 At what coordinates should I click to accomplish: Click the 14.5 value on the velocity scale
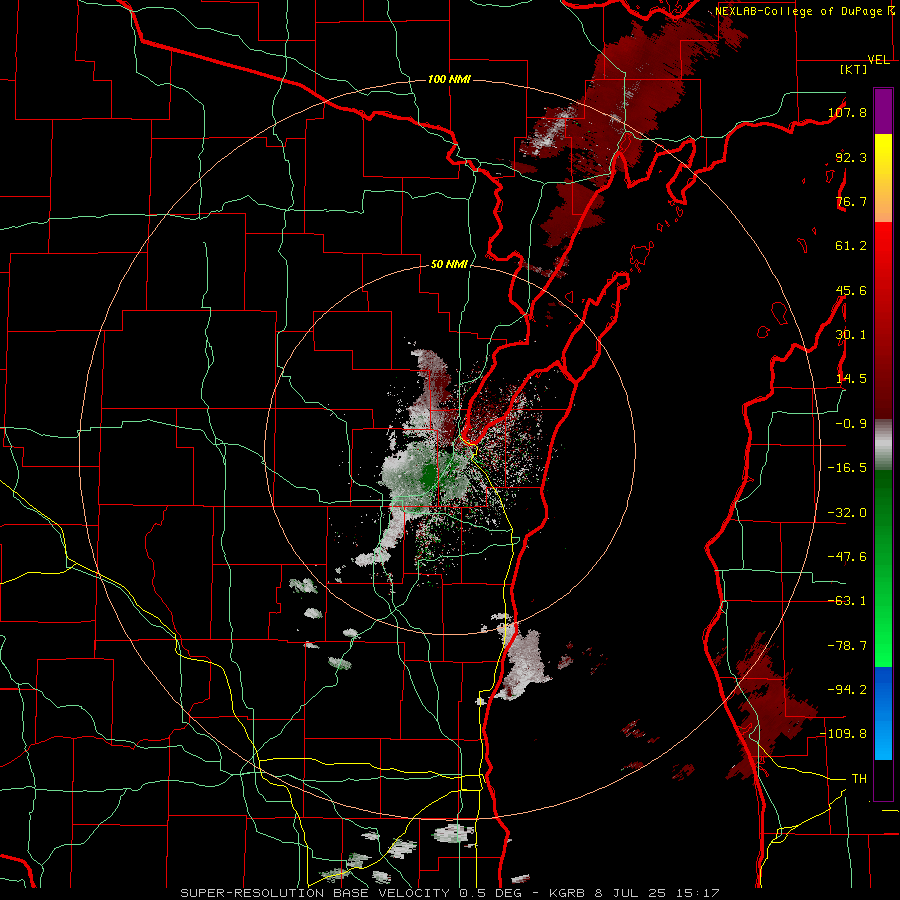[851, 379]
